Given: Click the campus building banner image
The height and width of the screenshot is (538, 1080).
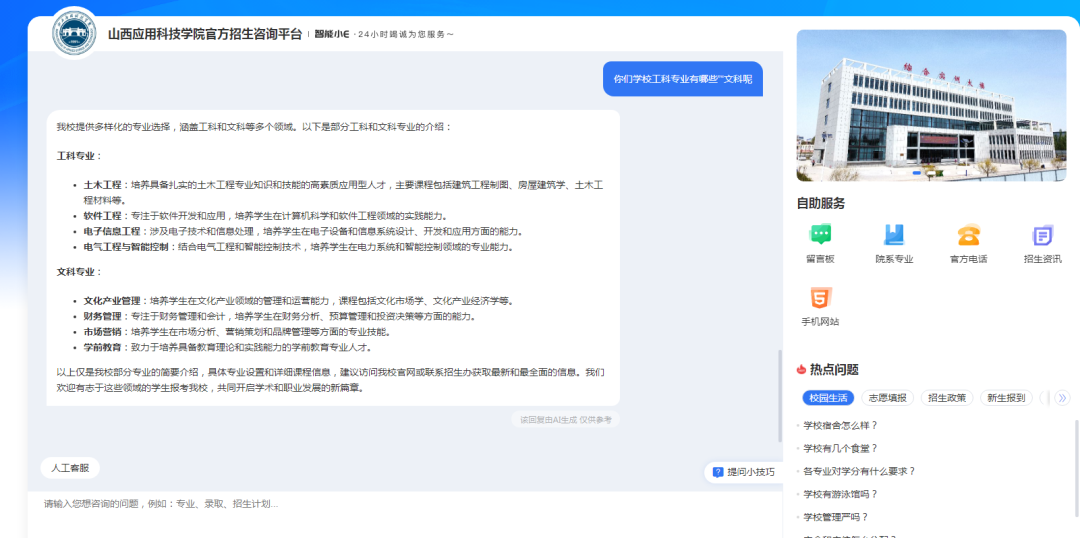Looking at the screenshot, I should (932, 105).
